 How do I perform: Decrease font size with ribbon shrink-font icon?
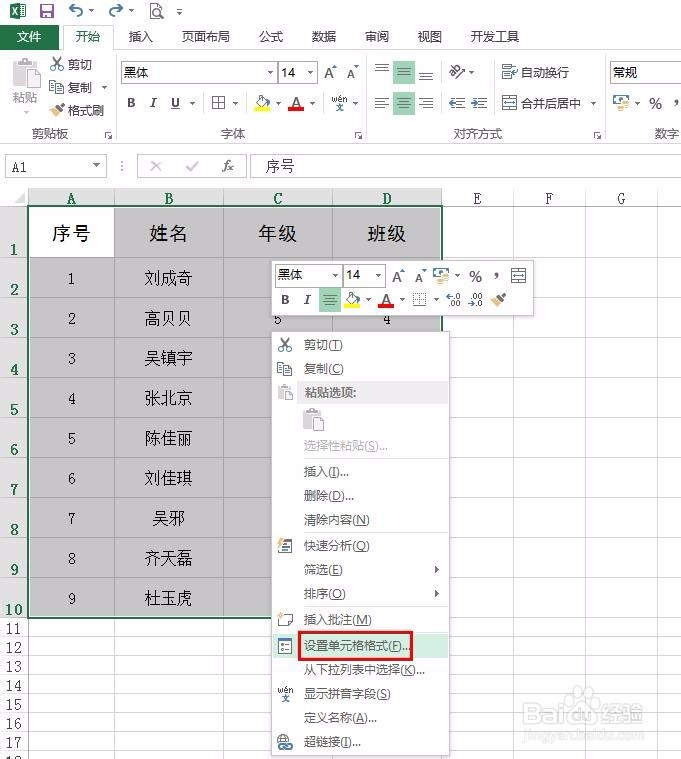(352, 73)
